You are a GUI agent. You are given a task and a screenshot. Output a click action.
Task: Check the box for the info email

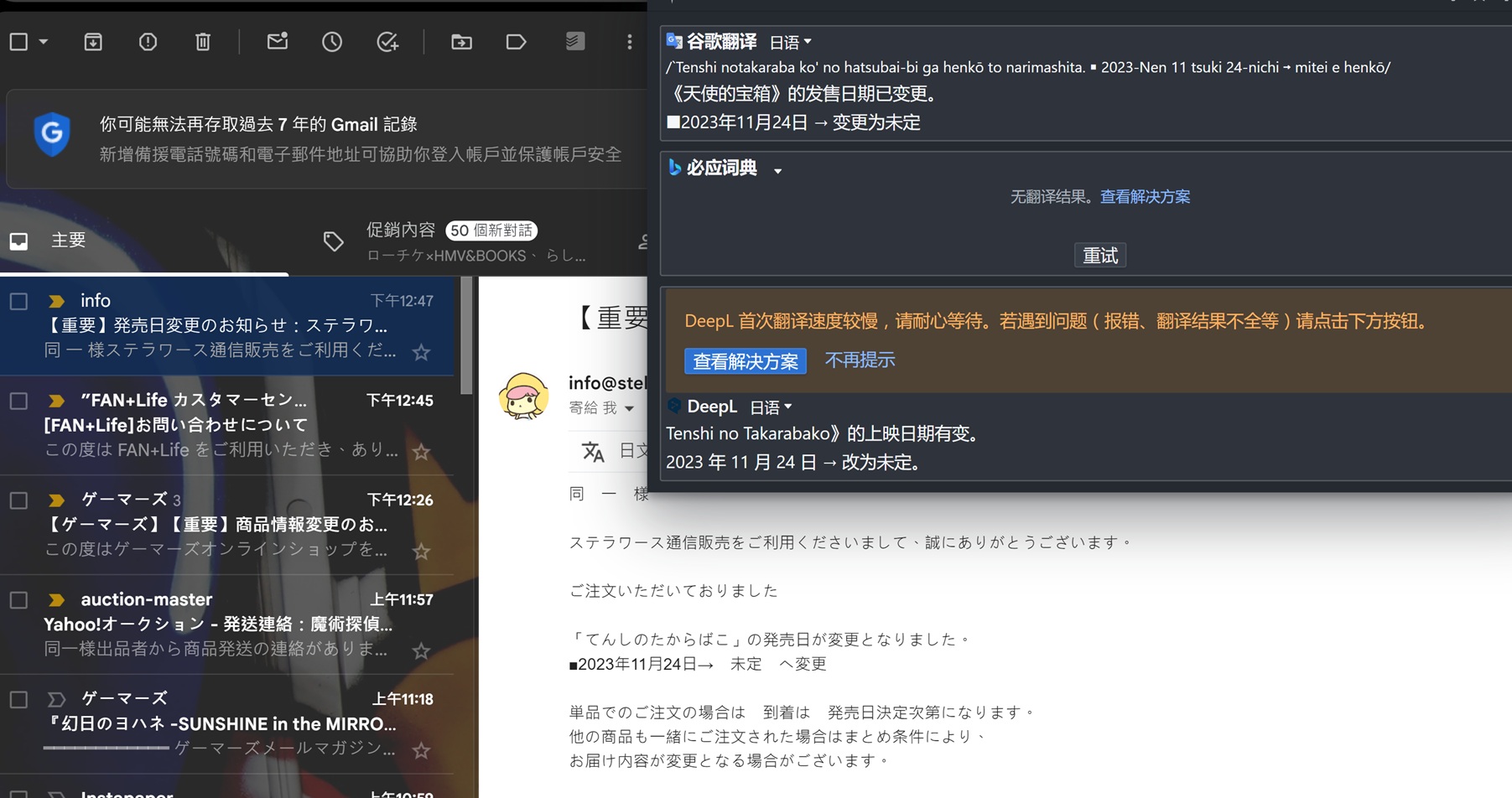tap(18, 301)
